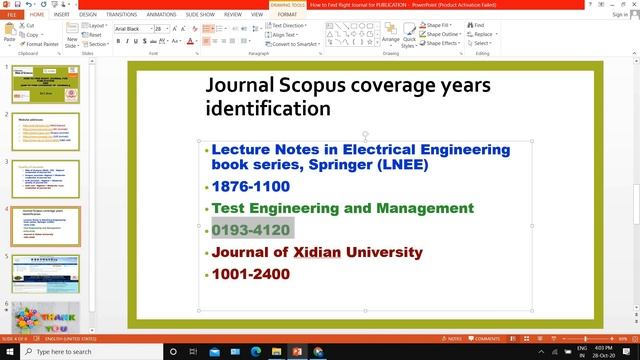
Task: Switch to the ANIMATIONS tab
Action: pyautogui.click(x=162, y=14)
